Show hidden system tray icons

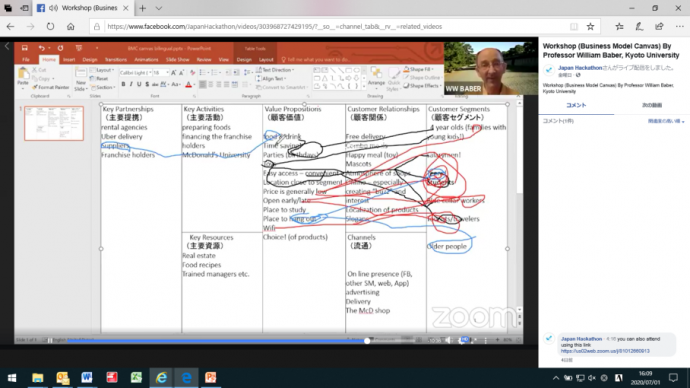(556, 378)
